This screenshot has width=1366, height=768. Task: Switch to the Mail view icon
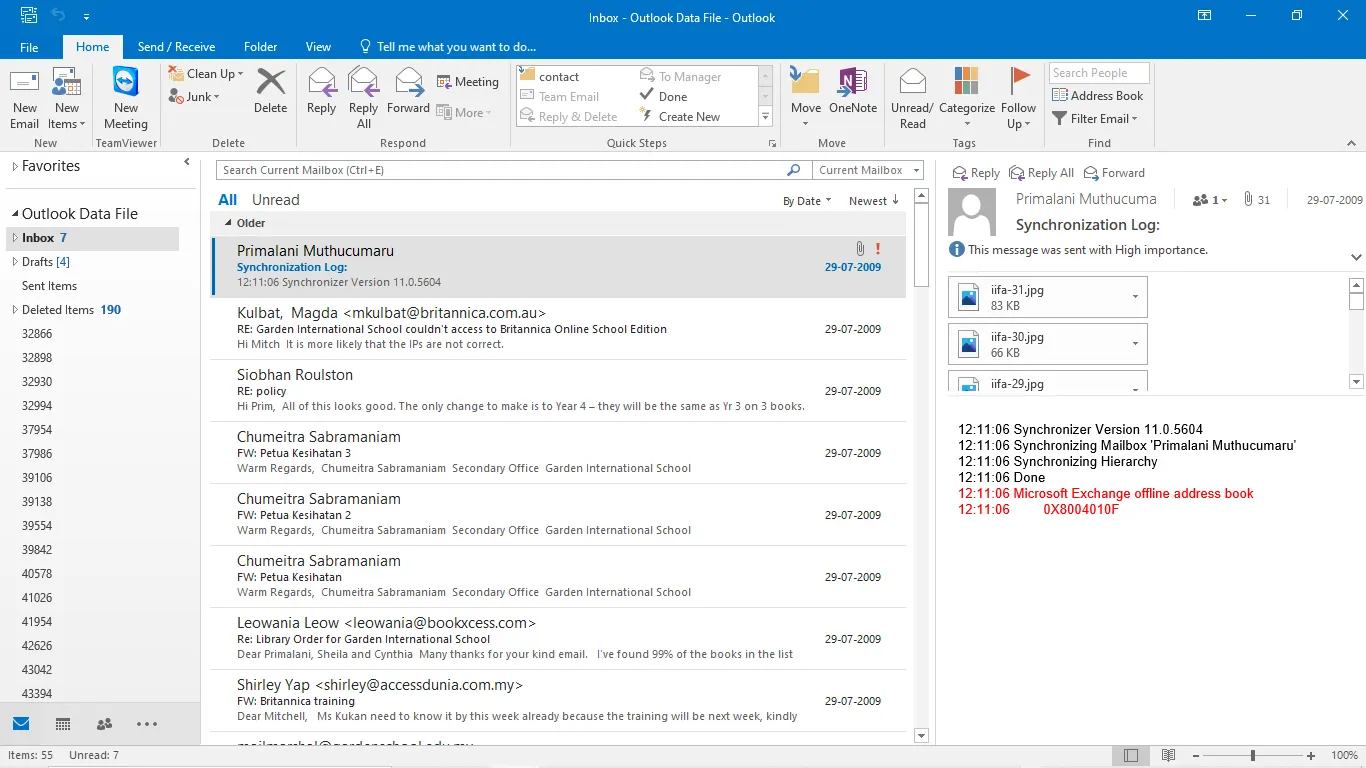21,724
